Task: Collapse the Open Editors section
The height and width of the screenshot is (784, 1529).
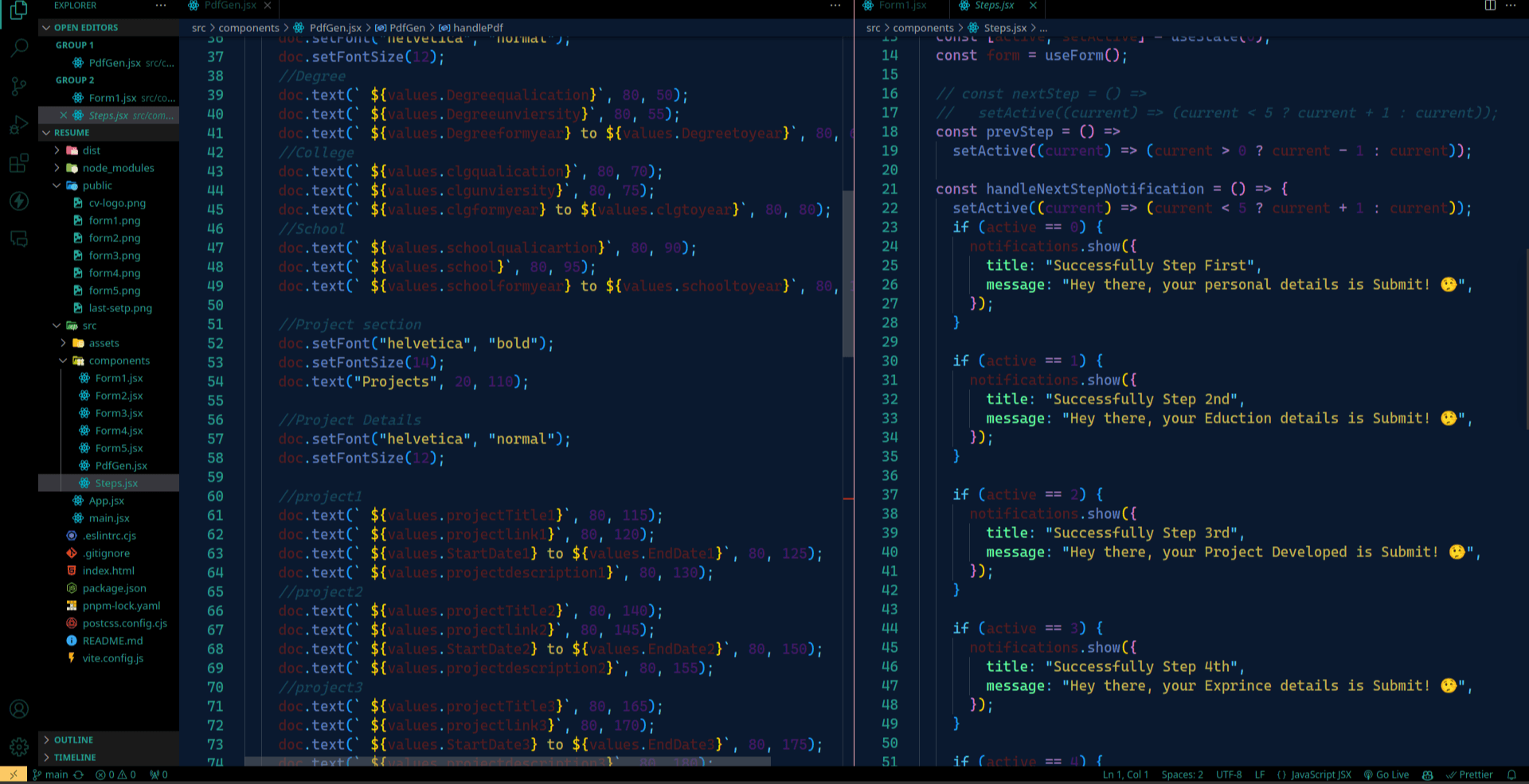Action: click(109, 28)
